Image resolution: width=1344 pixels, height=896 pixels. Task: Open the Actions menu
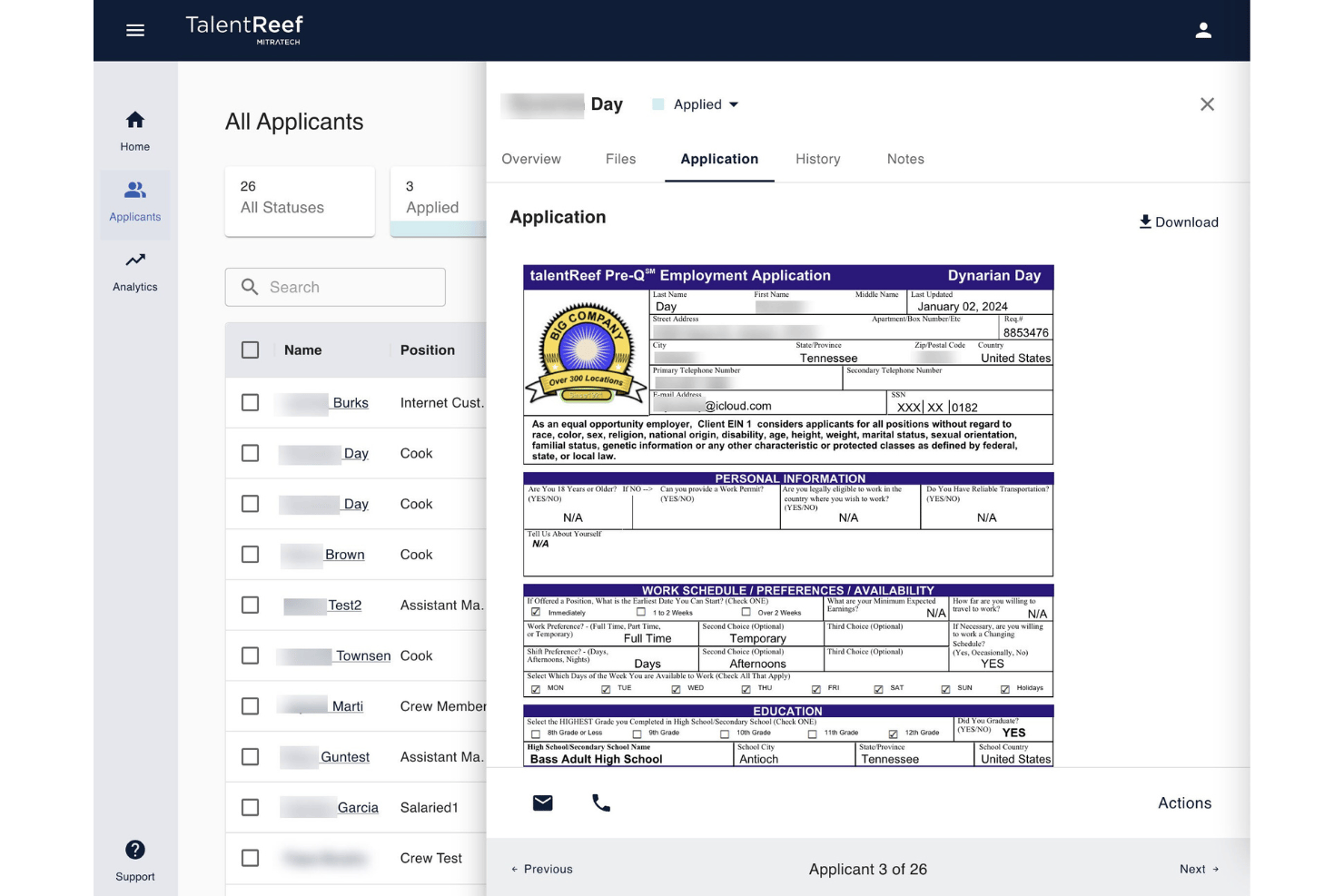[1184, 802]
